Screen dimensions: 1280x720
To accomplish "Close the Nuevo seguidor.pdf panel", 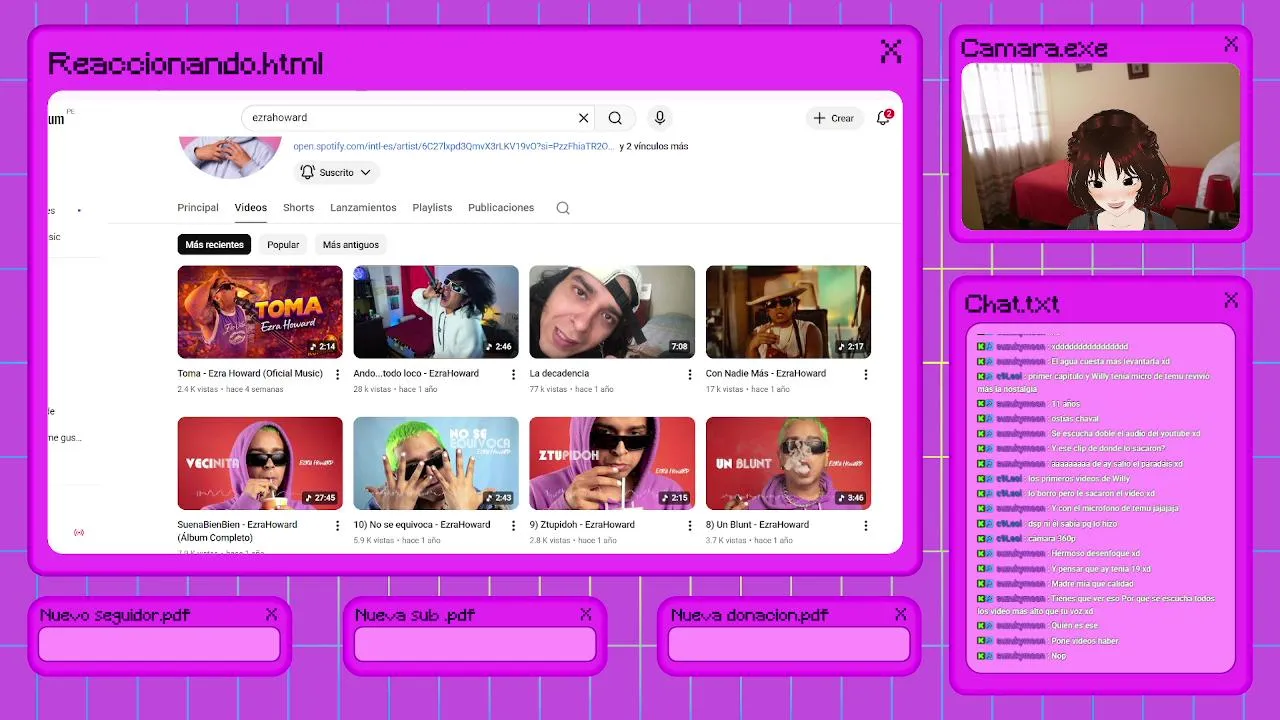I will pyautogui.click(x=271, y=614).
